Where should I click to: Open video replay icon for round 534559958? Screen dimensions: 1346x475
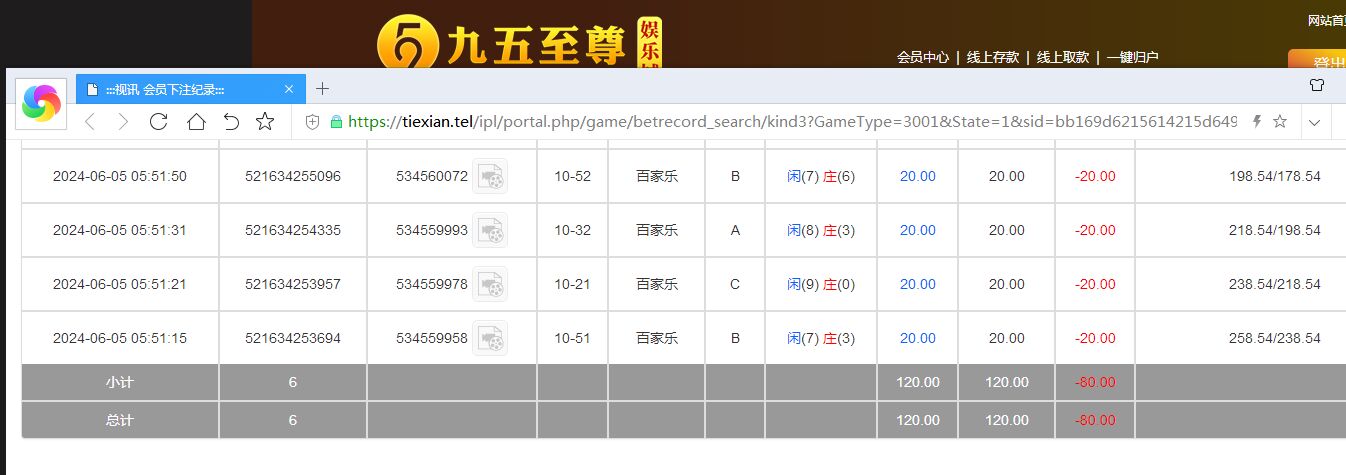[x=490, y=339]
